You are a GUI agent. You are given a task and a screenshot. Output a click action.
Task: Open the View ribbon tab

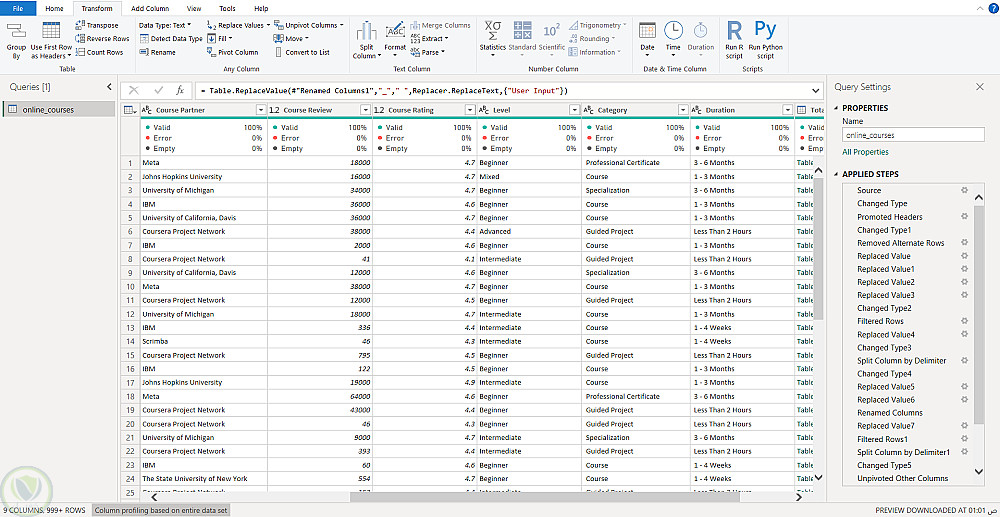pyautogui.click(x=194, y=8)
